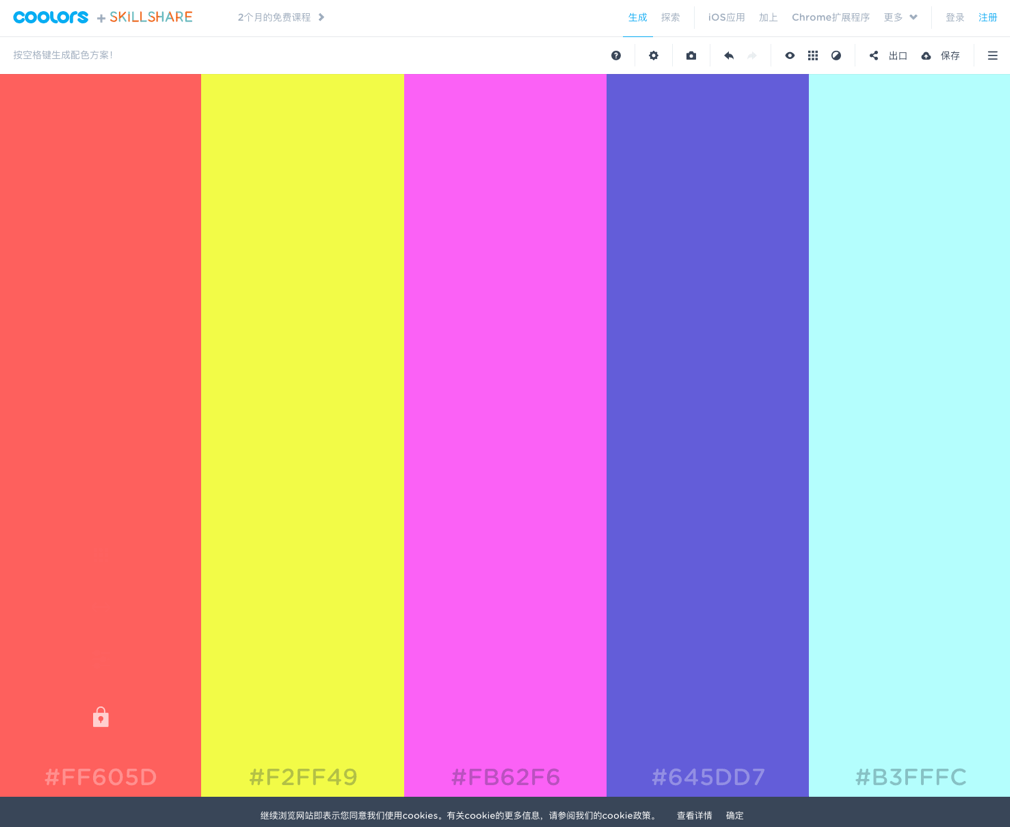Select the 生成 tab
The image size is (1010, 827).
637,17
